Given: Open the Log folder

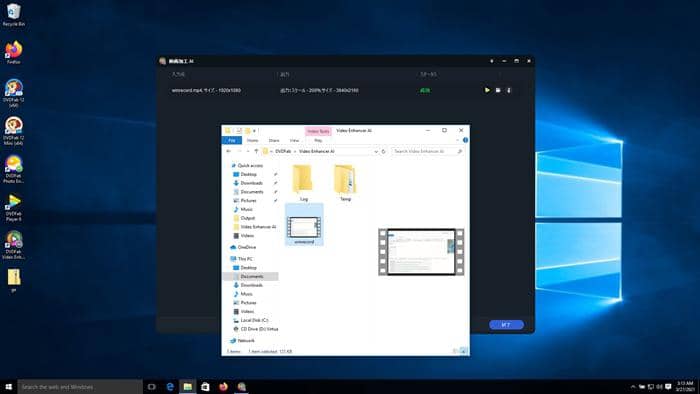Looking at the screenshot, I should click(x=304, y=183).
